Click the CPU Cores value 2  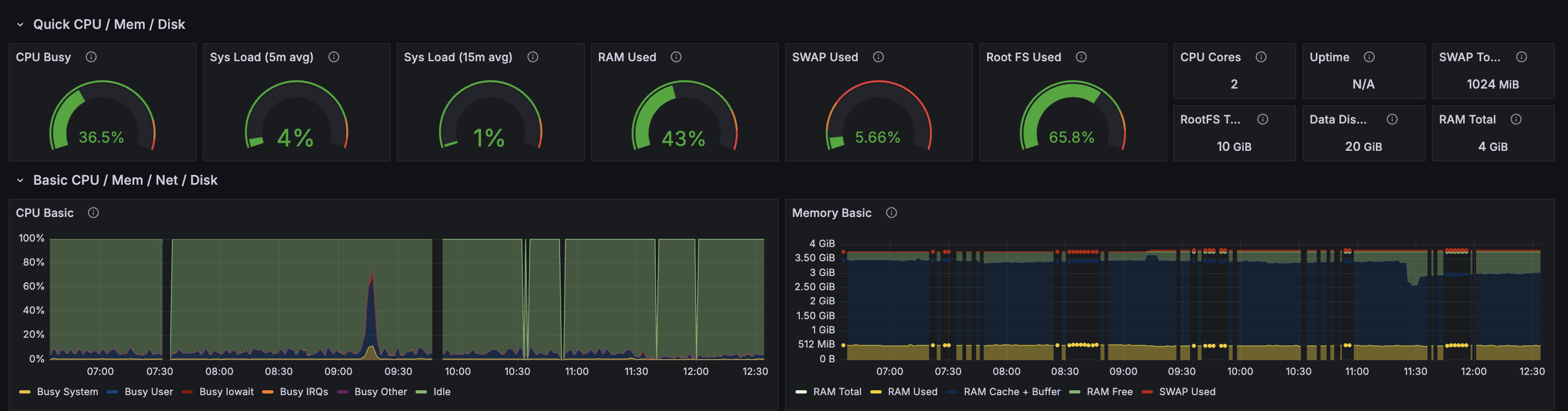point(1234,84)
